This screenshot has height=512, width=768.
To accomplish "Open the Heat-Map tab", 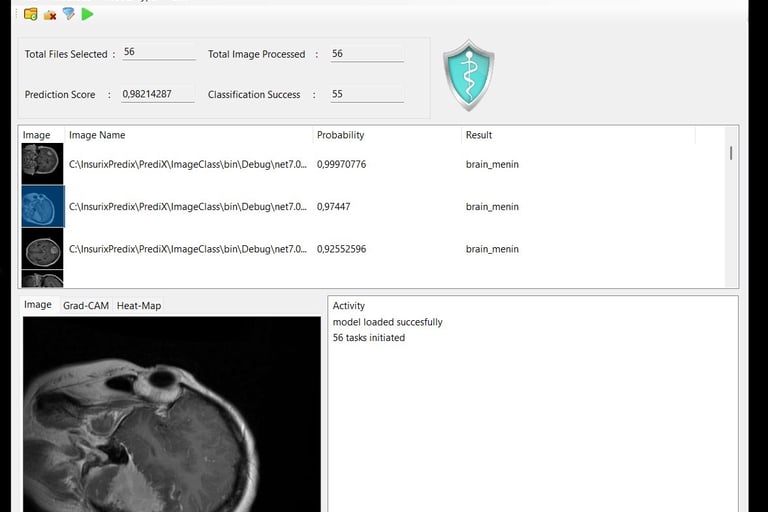I will (139, 306).
